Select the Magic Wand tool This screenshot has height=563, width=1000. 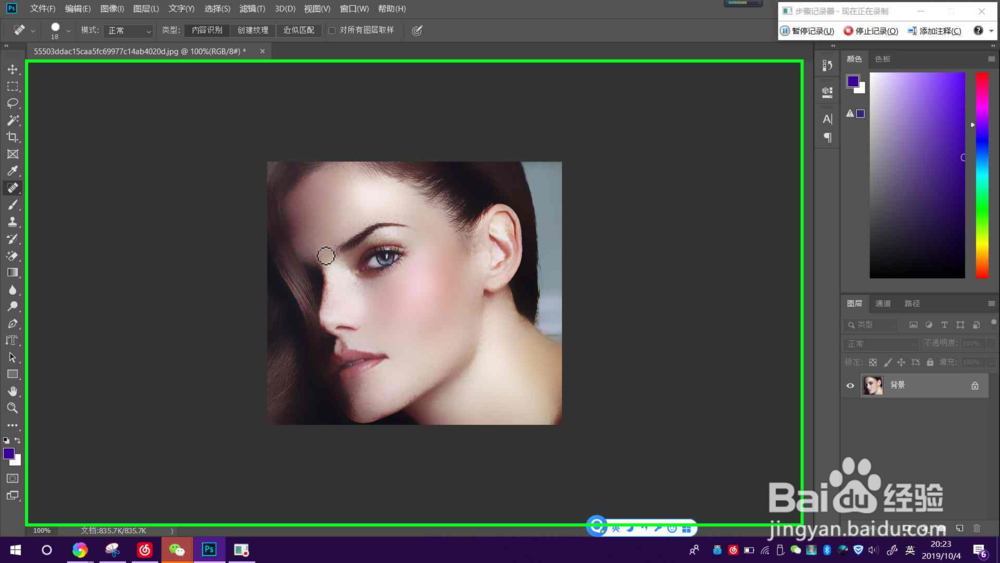pos(12,120)
